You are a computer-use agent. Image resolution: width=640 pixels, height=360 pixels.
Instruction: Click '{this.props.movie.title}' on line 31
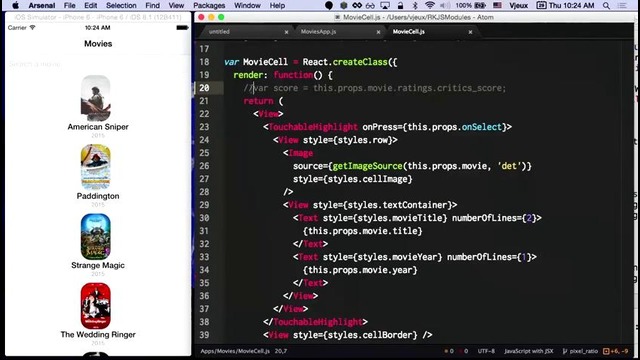pos(362,231)
